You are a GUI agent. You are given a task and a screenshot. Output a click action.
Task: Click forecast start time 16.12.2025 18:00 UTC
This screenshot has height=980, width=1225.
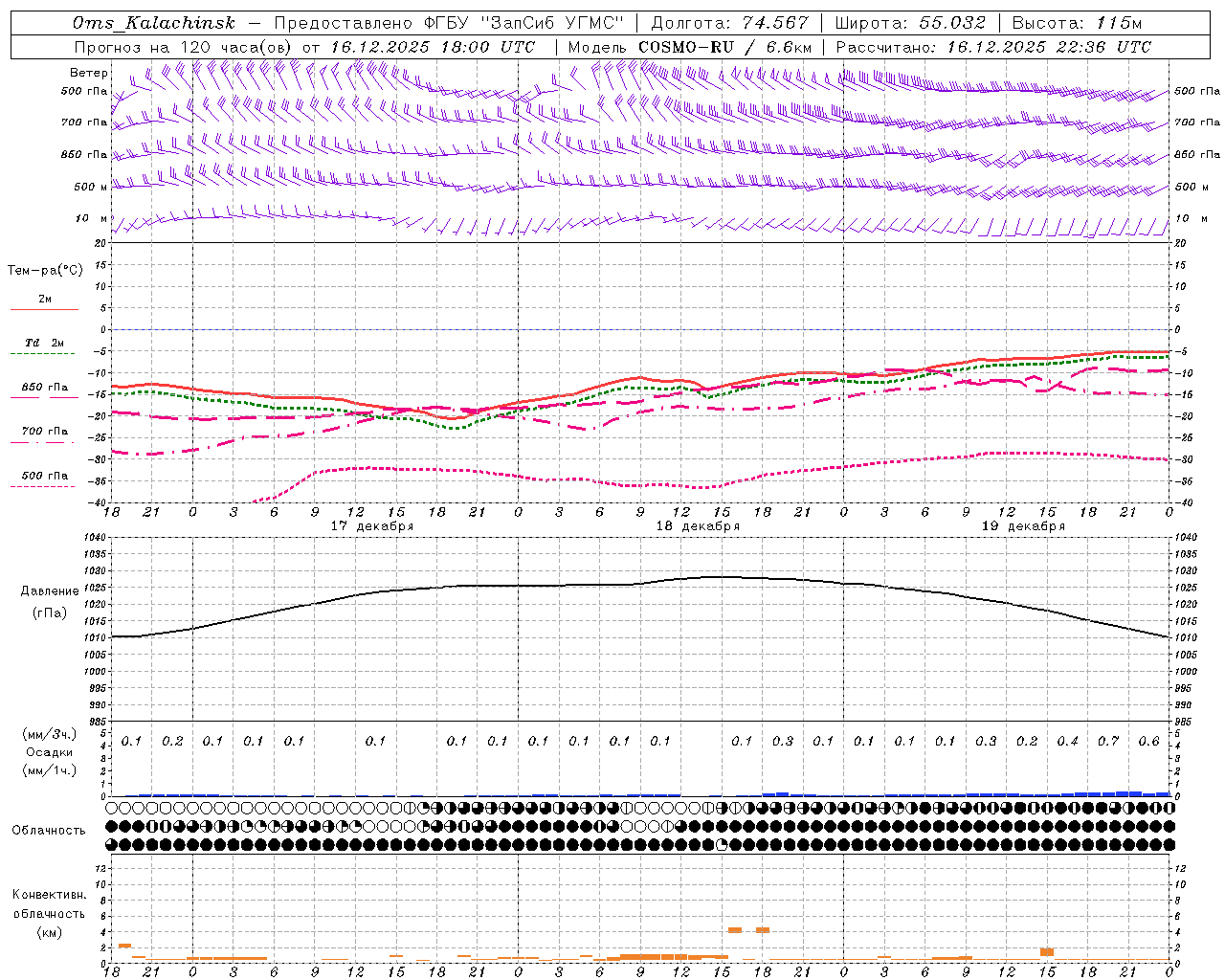[433, 47]
